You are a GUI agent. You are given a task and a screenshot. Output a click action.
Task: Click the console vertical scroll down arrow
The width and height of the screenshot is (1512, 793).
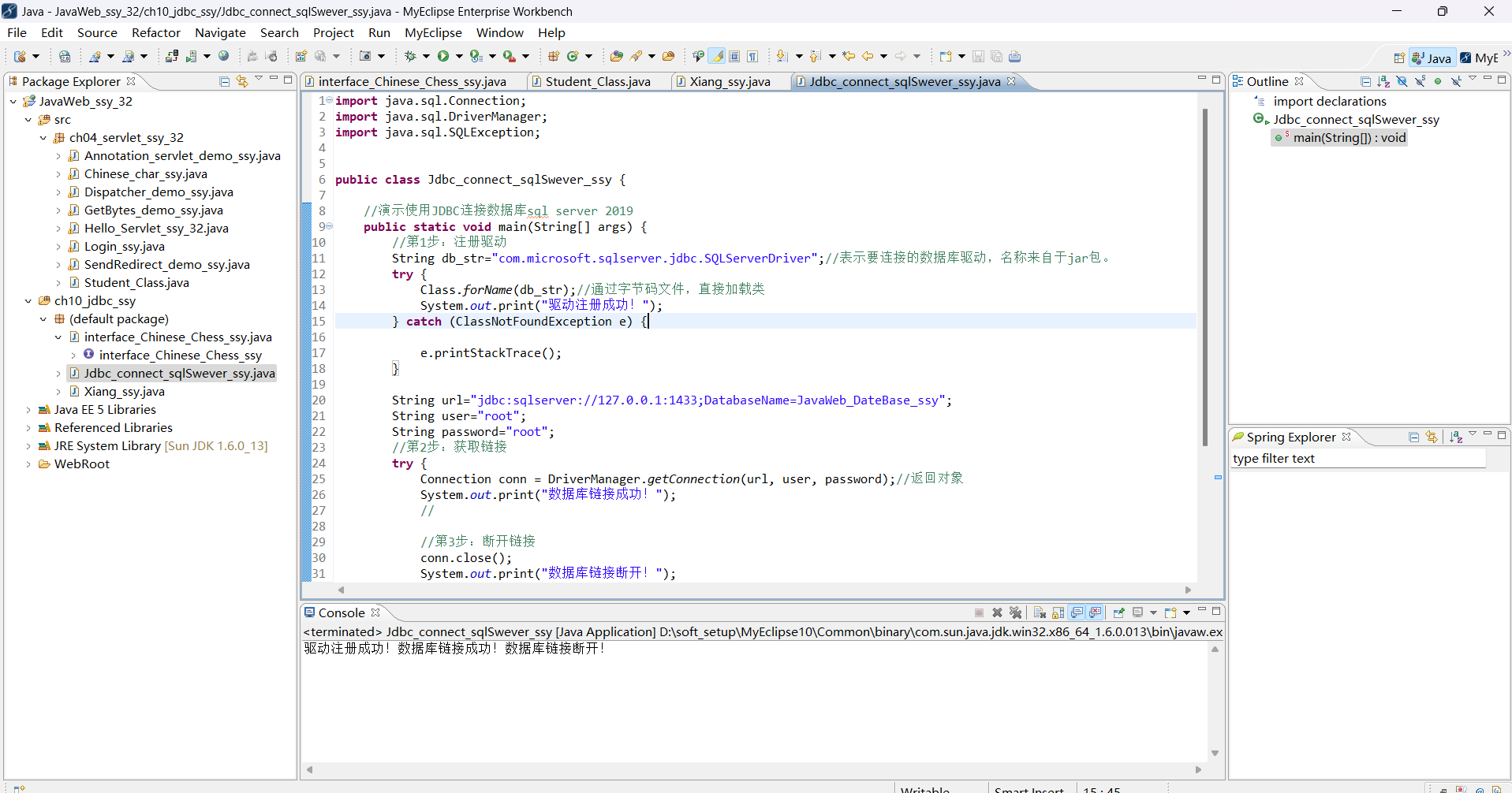pos(1215,753)
